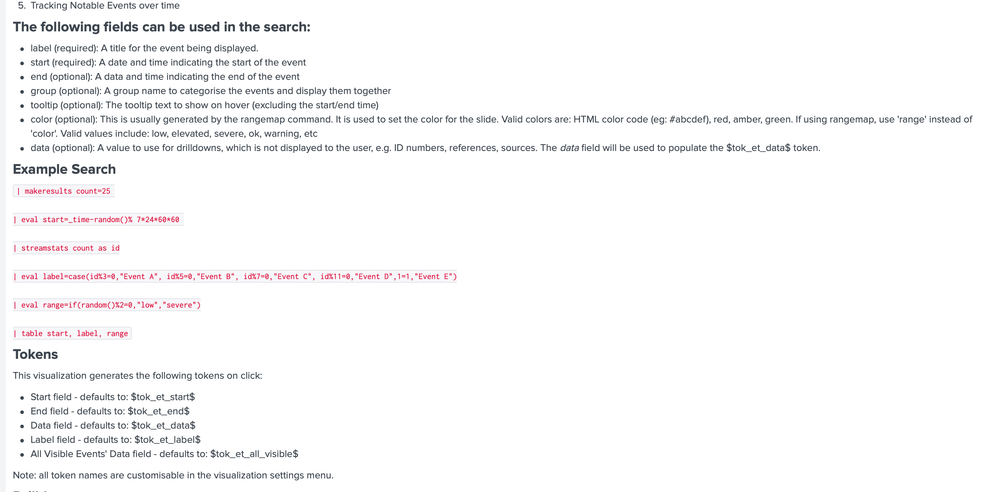998x492 pixels.
Task: Click the 'group (optional)' field description
Action: click(x=210, y=91)
